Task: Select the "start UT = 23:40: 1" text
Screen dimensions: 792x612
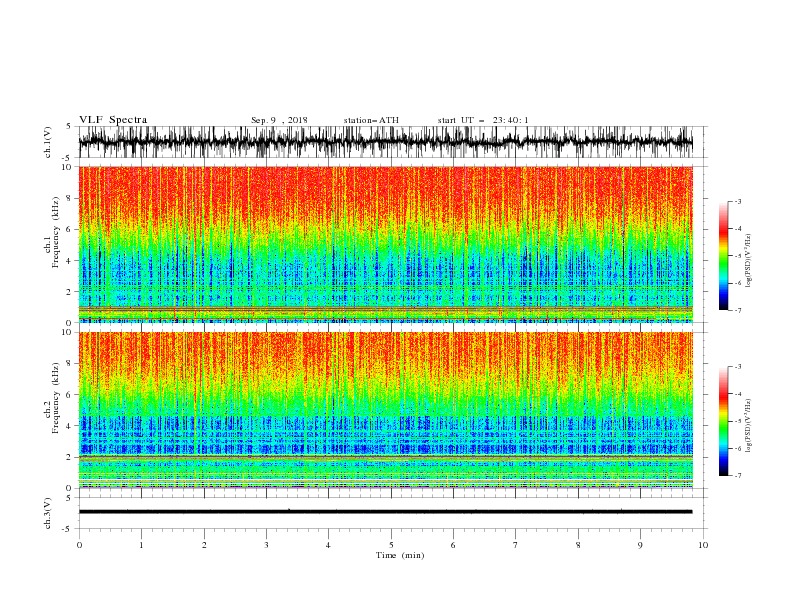Action: pos(483,120)
